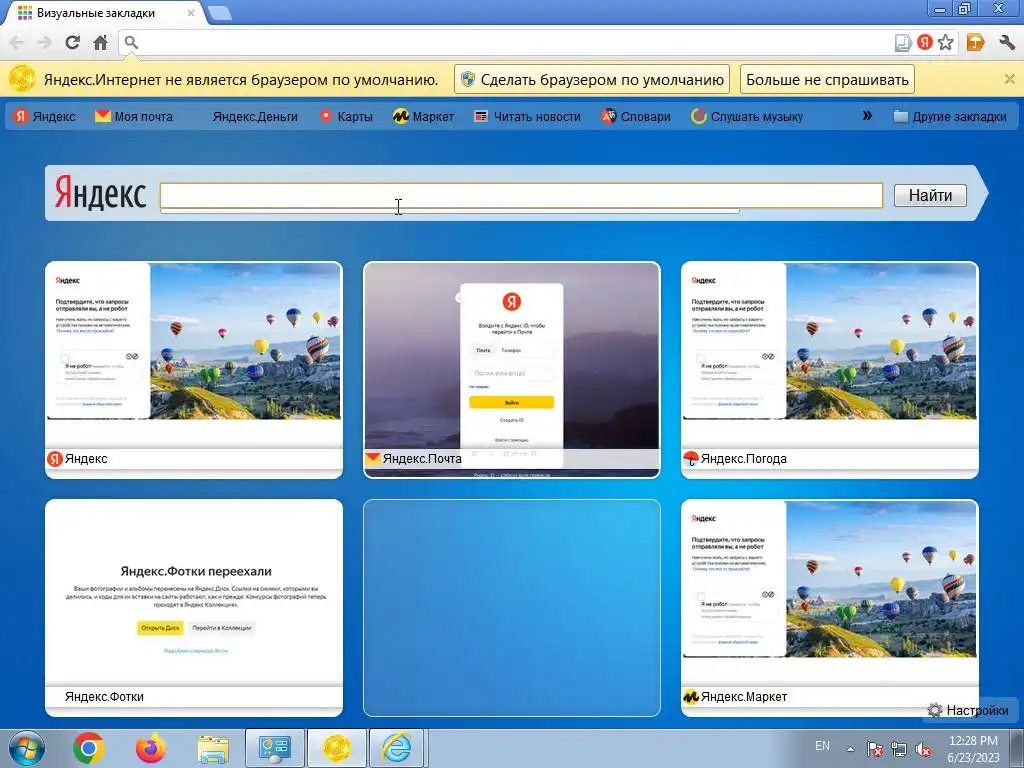Open the Читать новости bookmark

click(527, 117)
